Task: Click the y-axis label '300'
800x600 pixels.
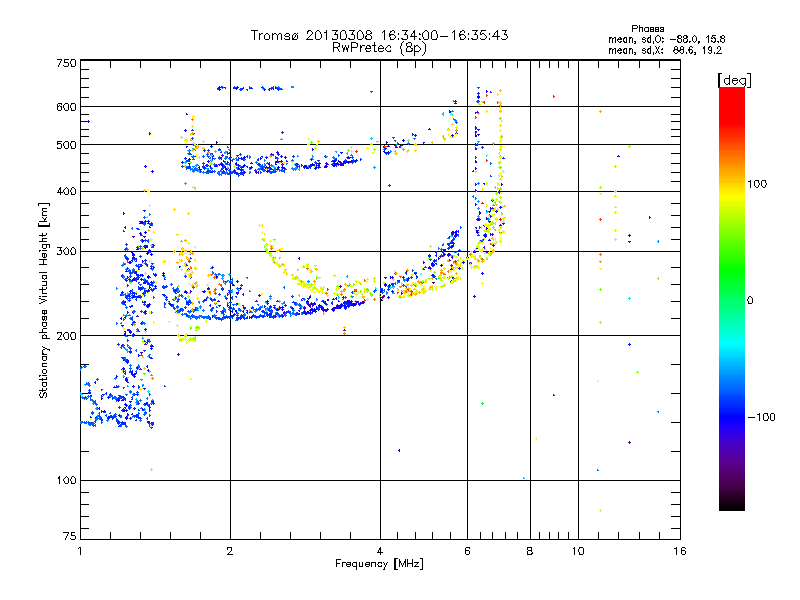Action: click(66, 252)
